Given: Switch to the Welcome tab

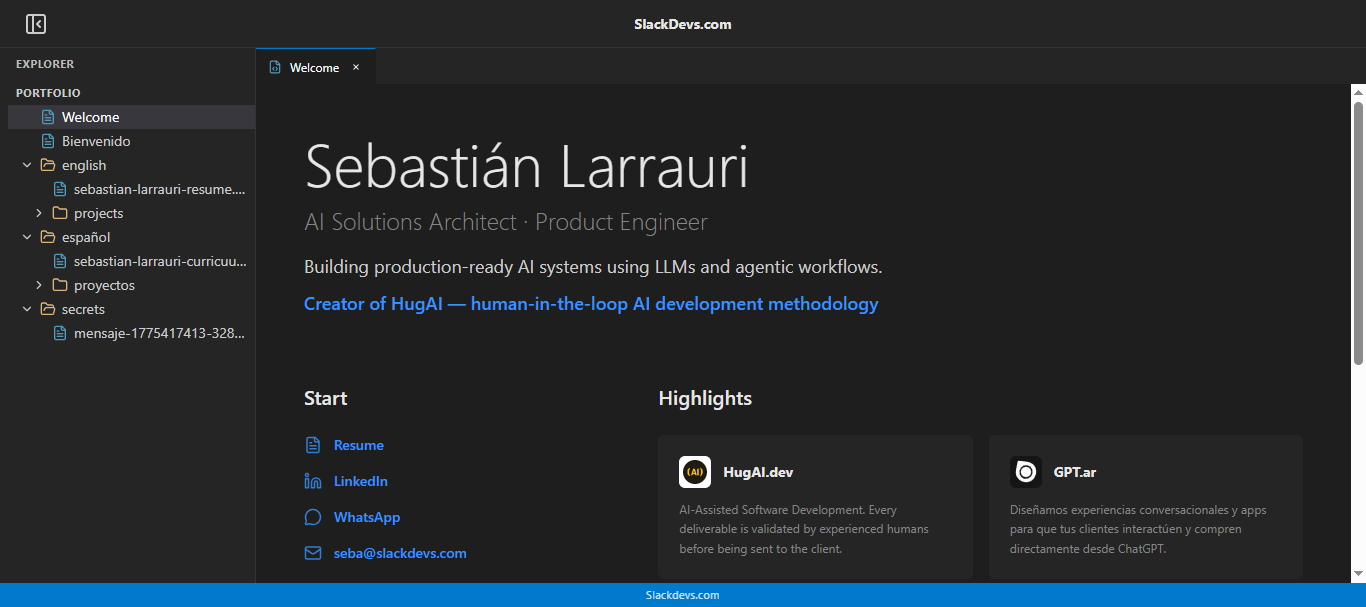Looking at the screenshot, I should coord(314,67).
